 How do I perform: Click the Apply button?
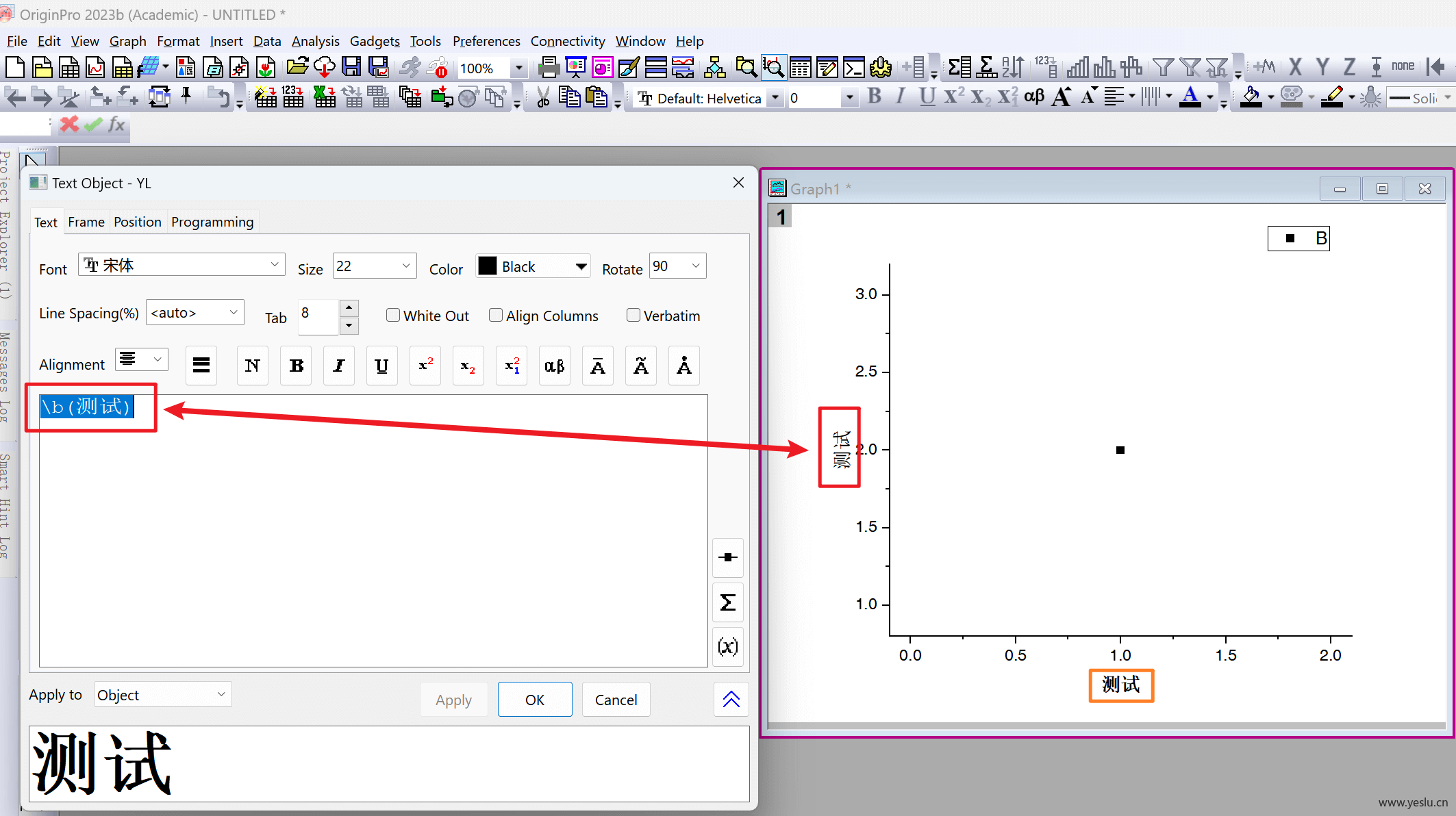point(453,699)
